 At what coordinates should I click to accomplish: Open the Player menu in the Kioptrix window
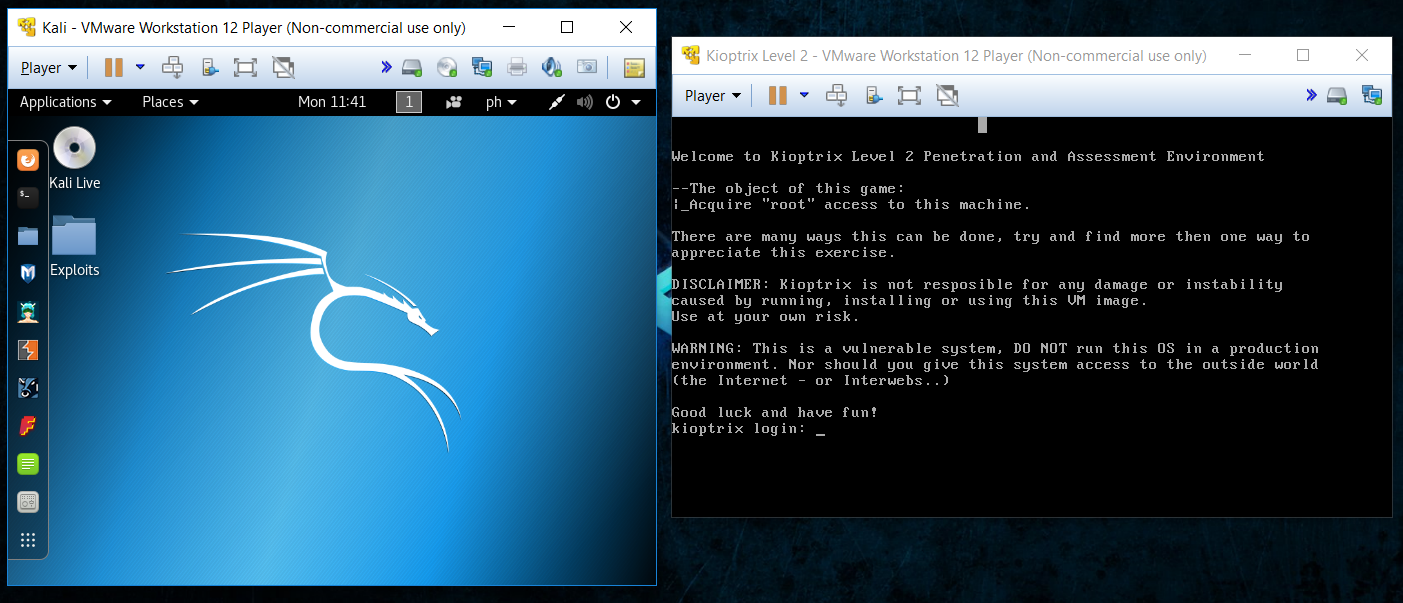click(x=712, y=95)
